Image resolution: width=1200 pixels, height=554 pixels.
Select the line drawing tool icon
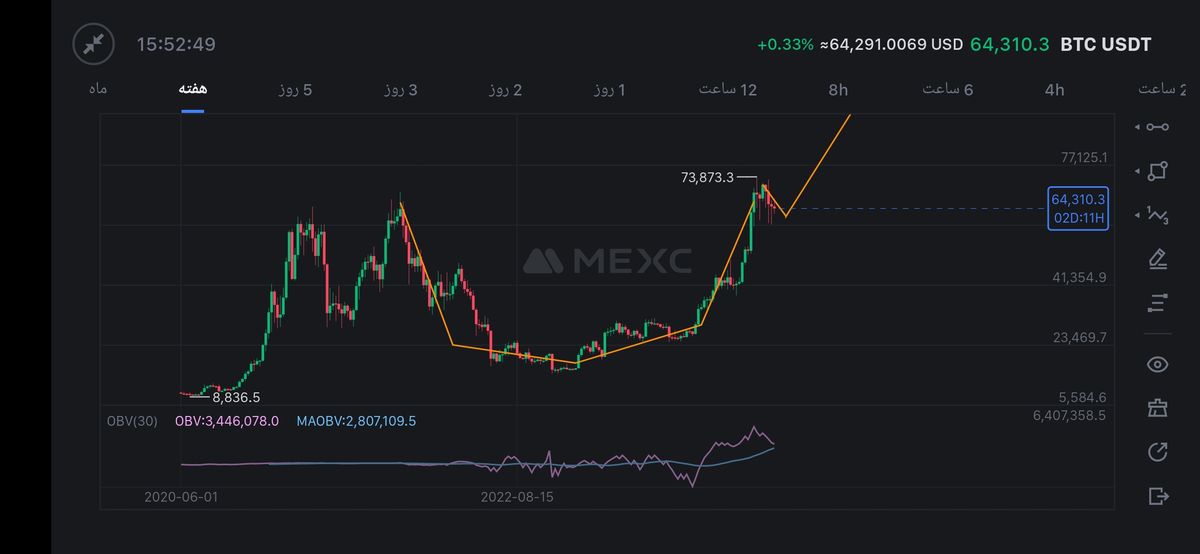[x=1158, y=126]
